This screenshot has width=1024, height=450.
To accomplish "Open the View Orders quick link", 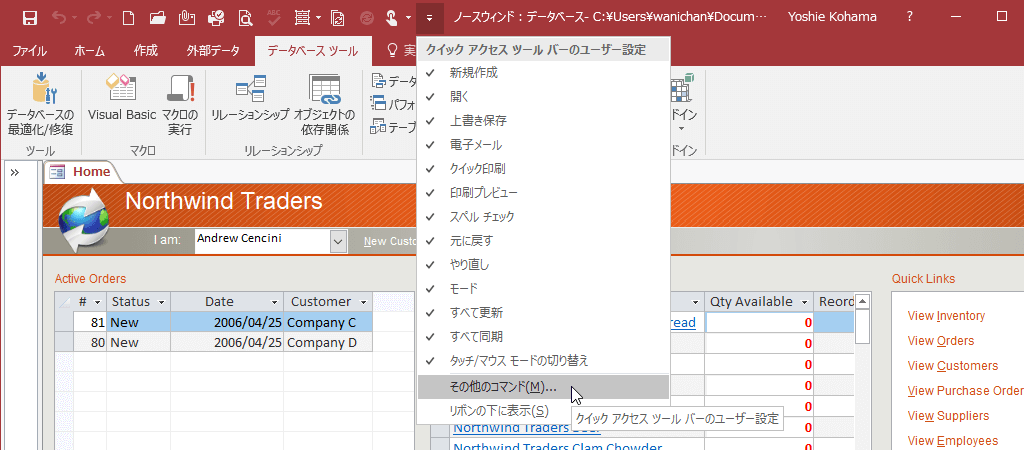I will coord(941,341).
